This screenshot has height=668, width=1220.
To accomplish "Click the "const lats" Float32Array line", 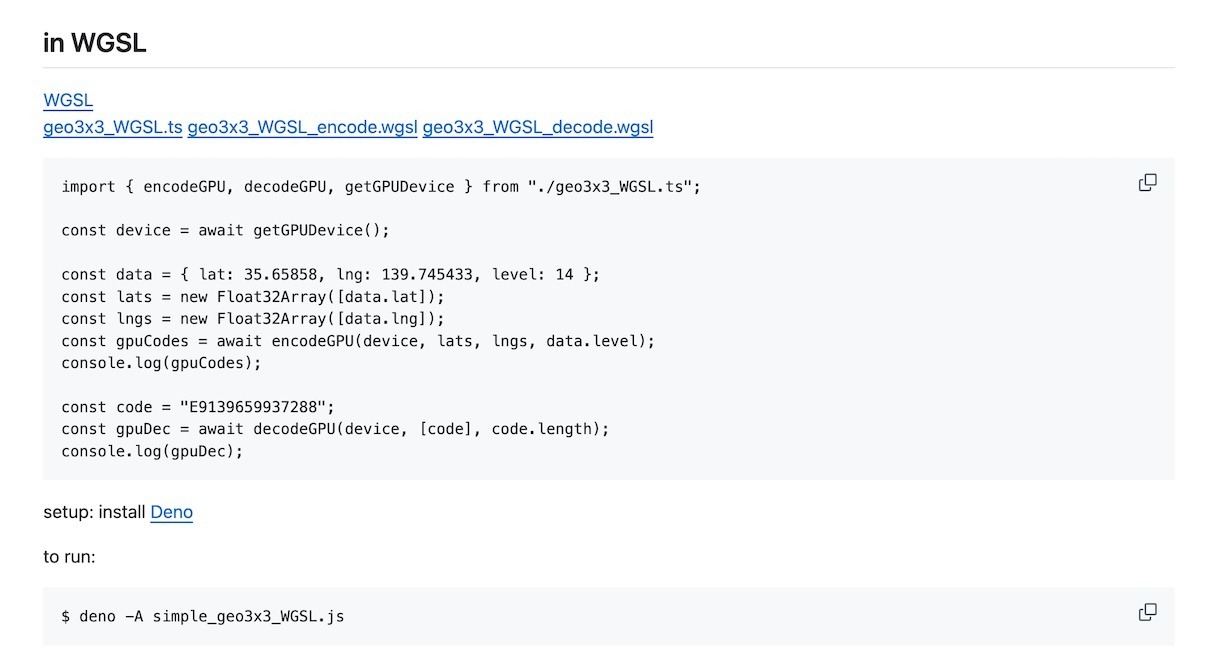I will tap(252, 297).
